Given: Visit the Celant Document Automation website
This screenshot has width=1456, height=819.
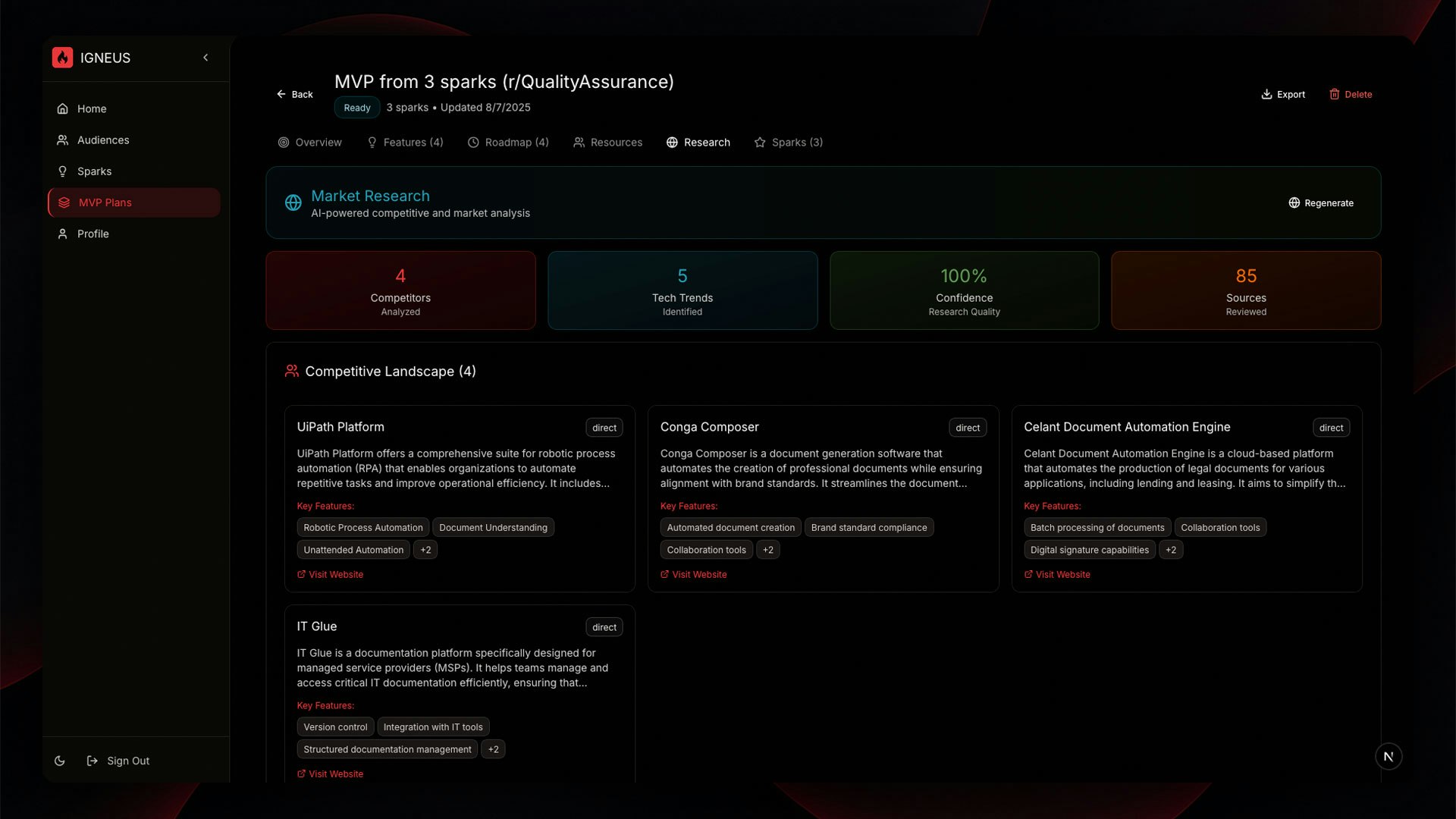Looking at the screenshot, I should tap(1057, 574).
